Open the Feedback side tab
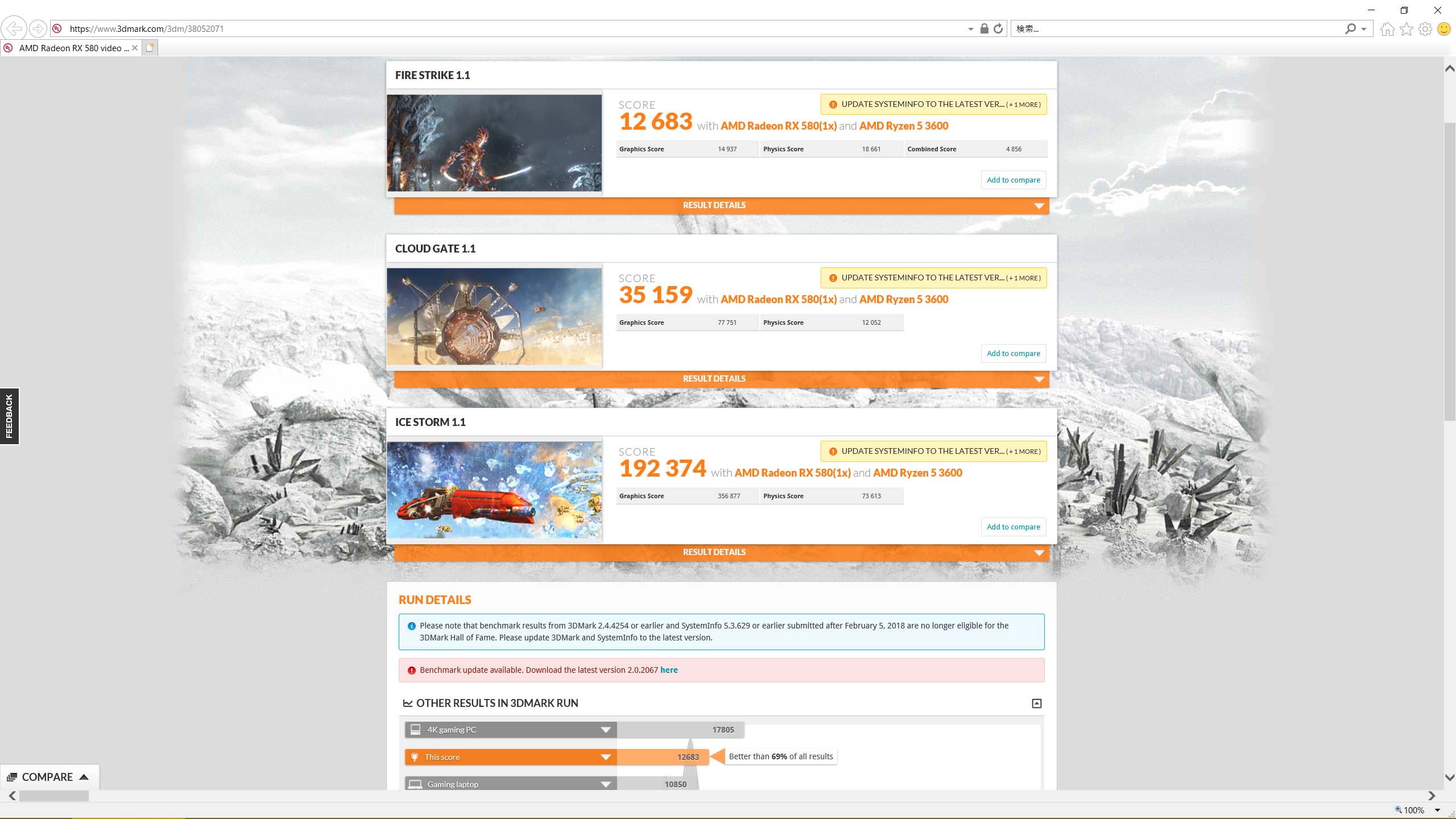 (9, 416)
